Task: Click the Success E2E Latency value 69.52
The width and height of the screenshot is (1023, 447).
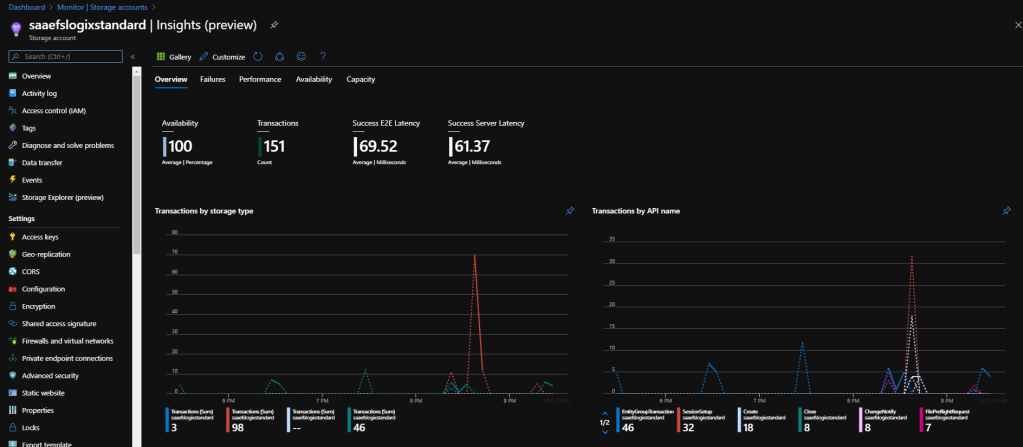Action: pos(378,146)
